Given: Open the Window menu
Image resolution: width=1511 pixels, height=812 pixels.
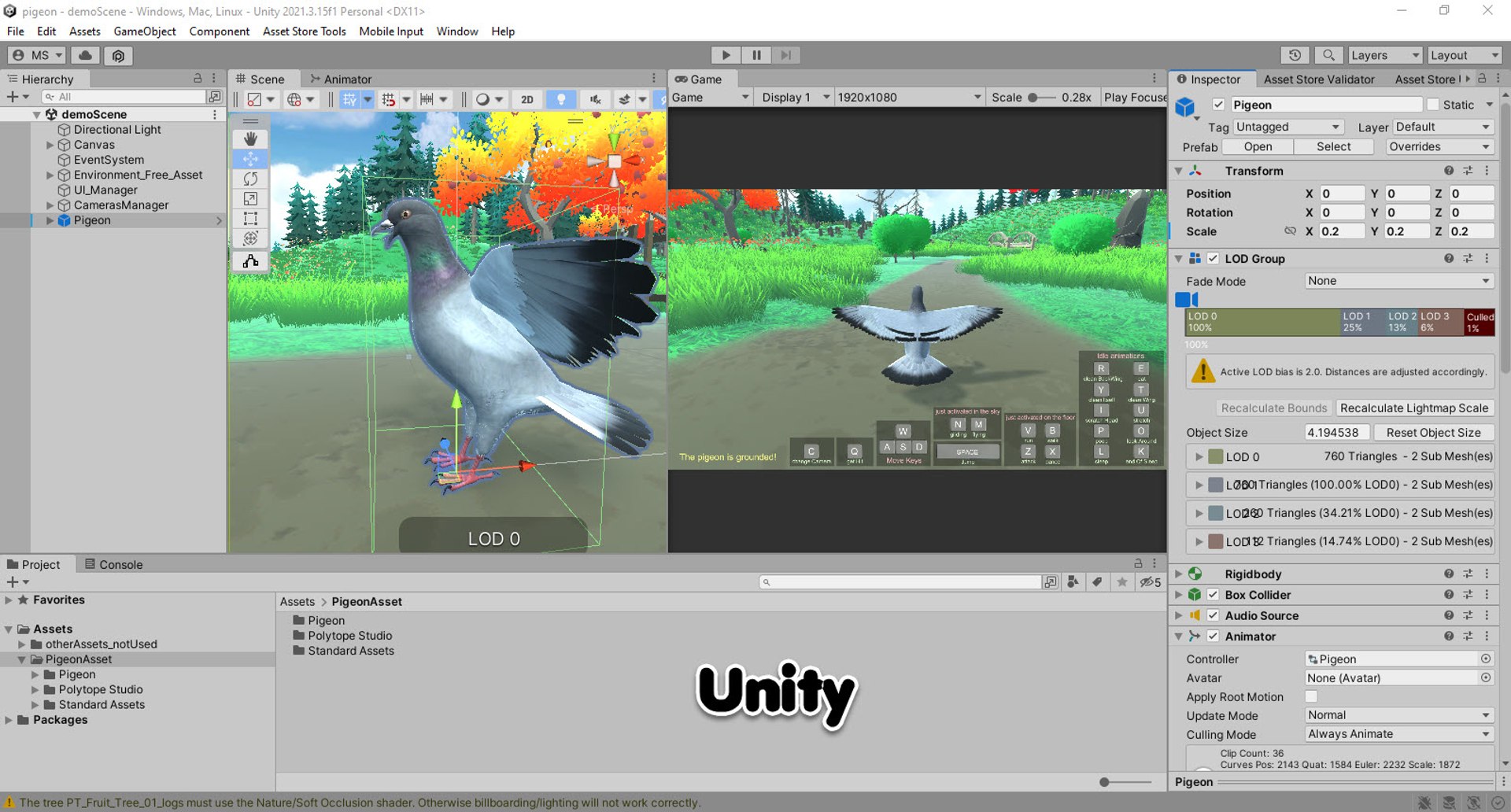Looking at the screenshot, I should 457,31.
